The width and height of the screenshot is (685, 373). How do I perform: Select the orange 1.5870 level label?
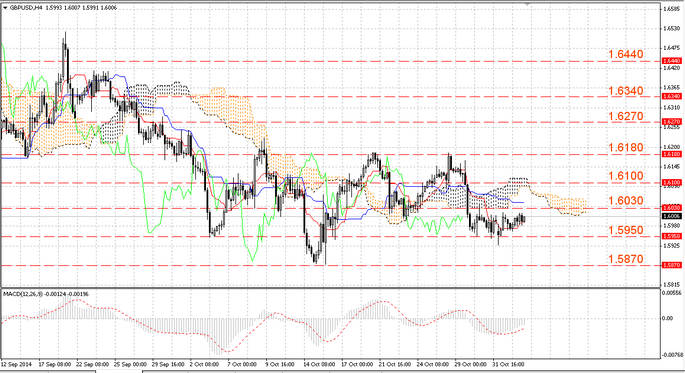626,259
